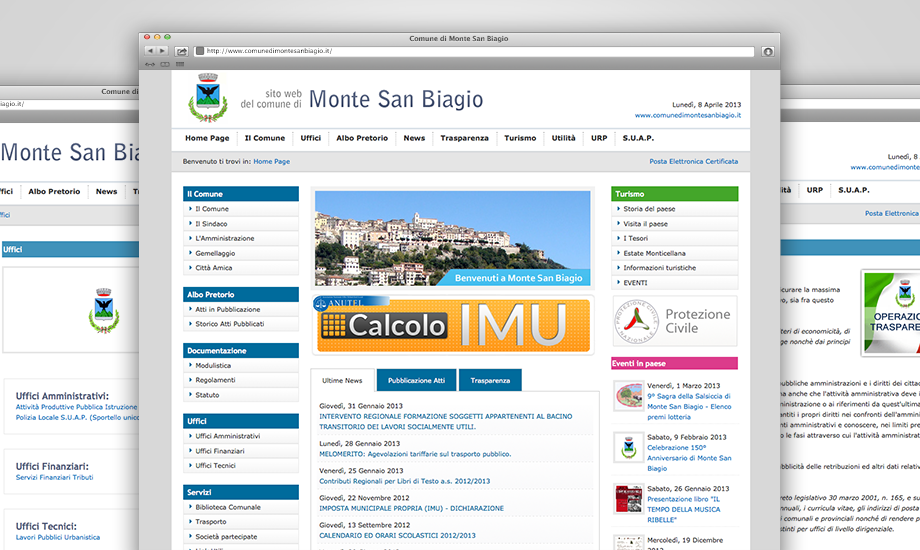
Task: Open Uffici Finanziari sidebar link
Action: pos(220,451)
